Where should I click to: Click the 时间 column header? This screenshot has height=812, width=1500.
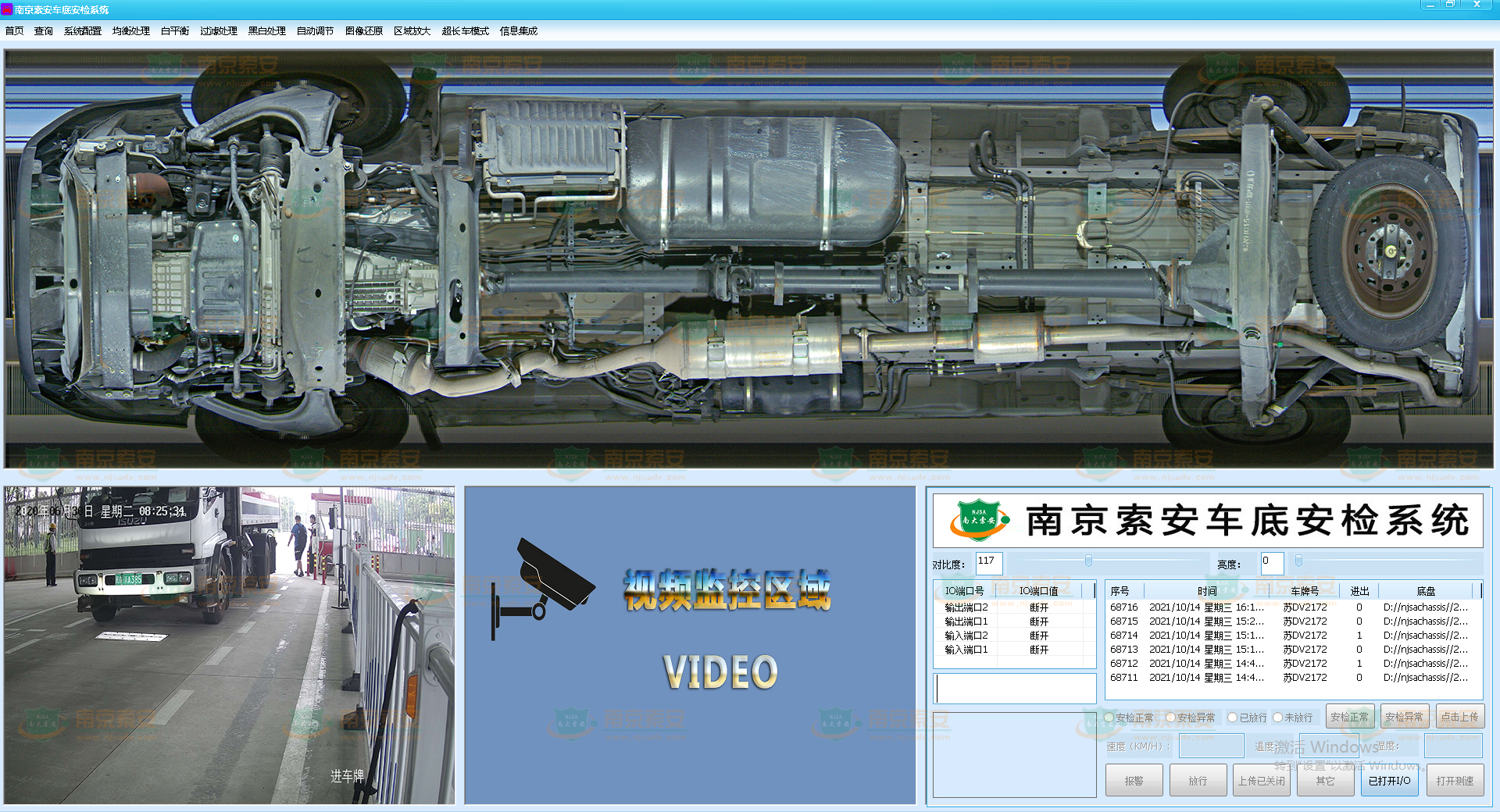pos(1207,591)
